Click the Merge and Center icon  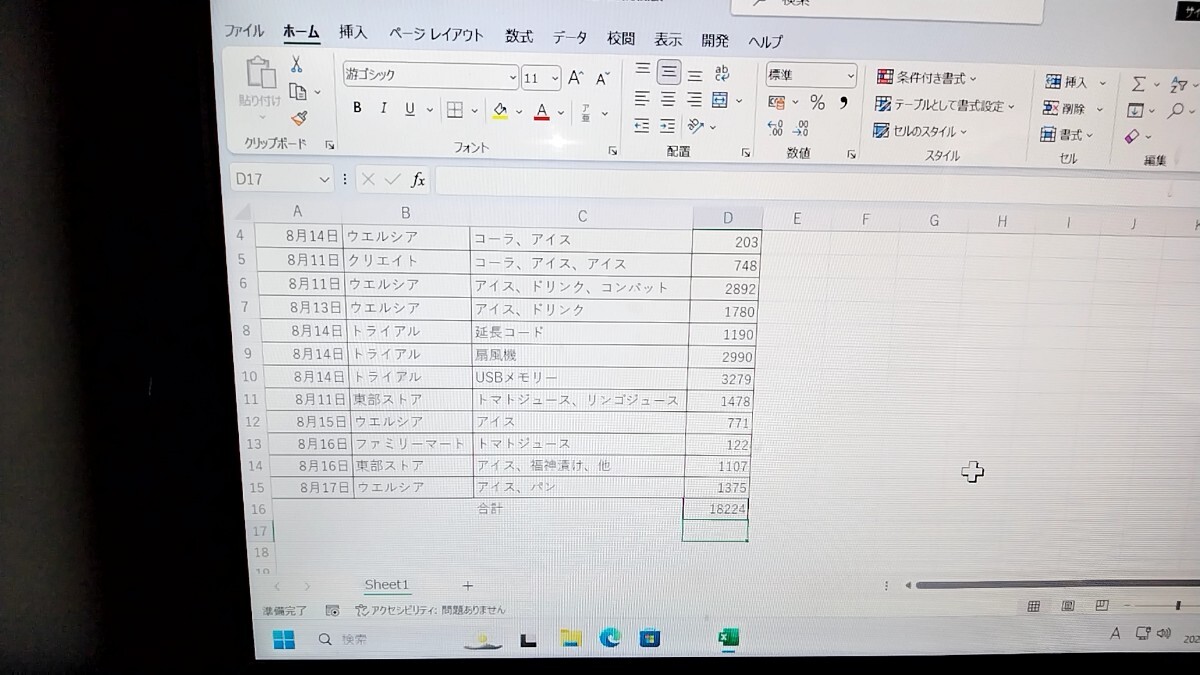pos(720,100)
